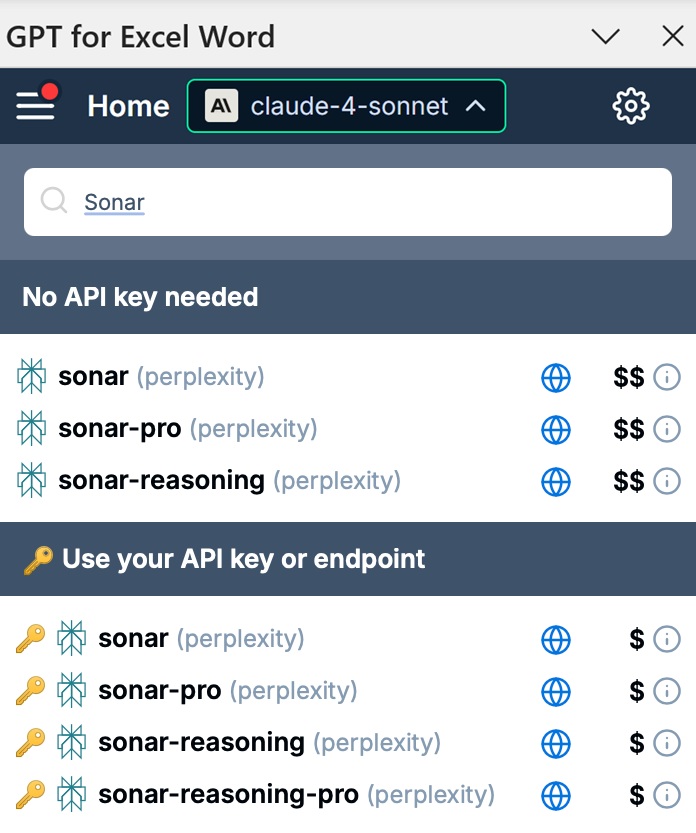Viewport: 696px width, 833px height.
Task: Click info icon for sonar-reasoning-pro model
Action: [x=667, y=795]
